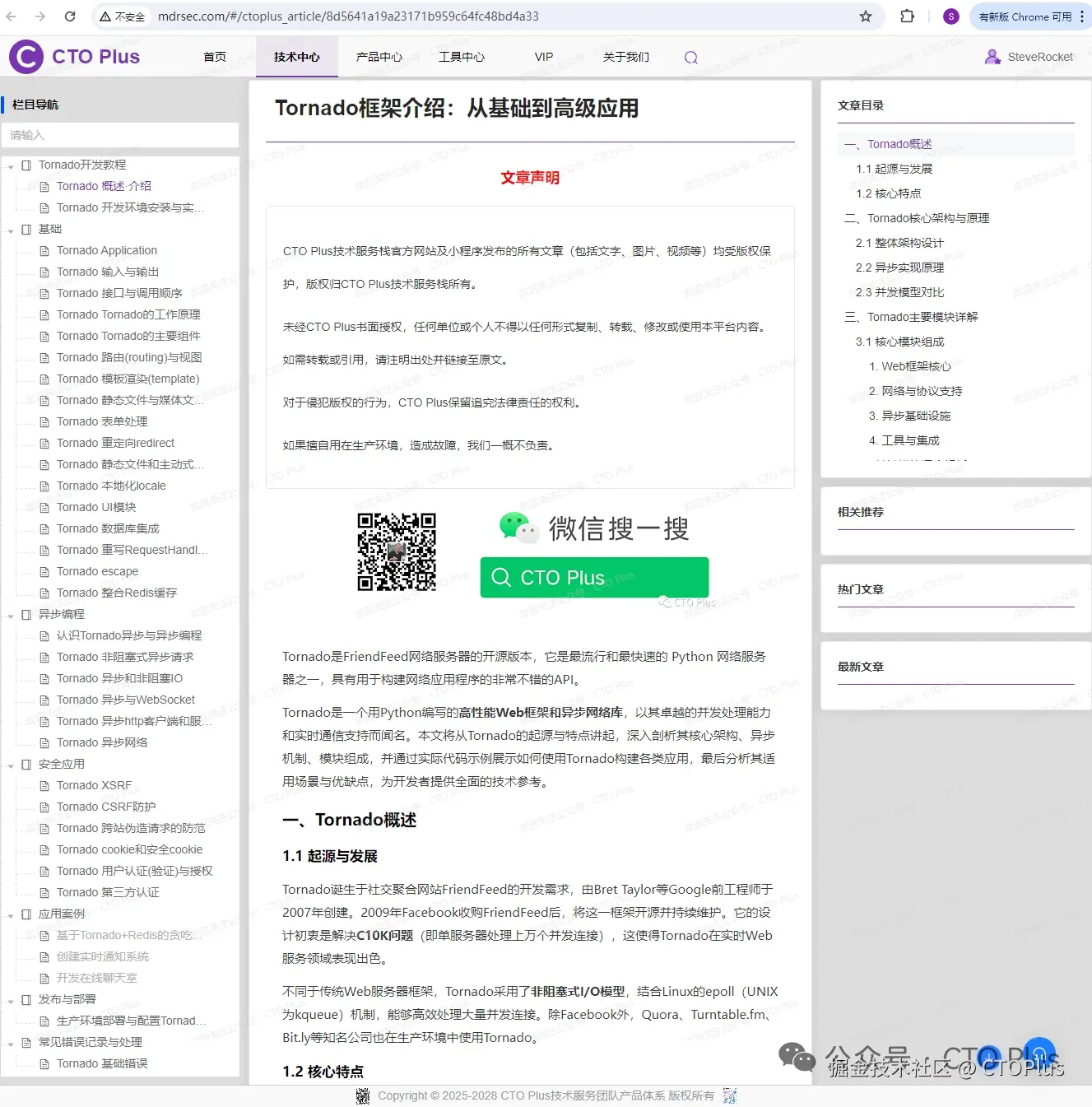Click the green CTO Plus search button
Viewport: 1092px width, 1107px height.
click(593, 577)
